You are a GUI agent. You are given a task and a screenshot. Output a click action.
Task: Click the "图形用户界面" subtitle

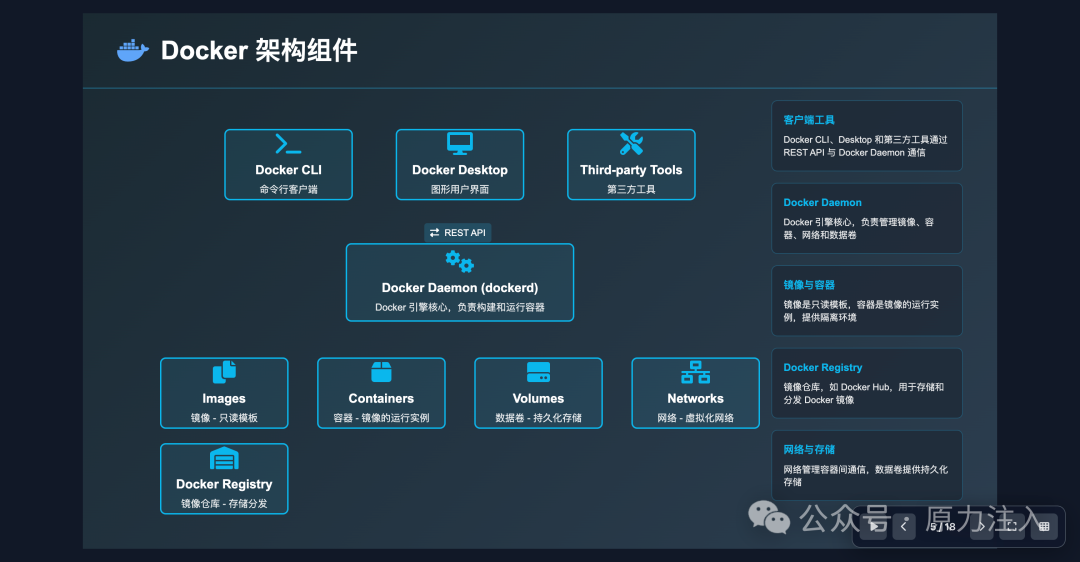[459, 189]
